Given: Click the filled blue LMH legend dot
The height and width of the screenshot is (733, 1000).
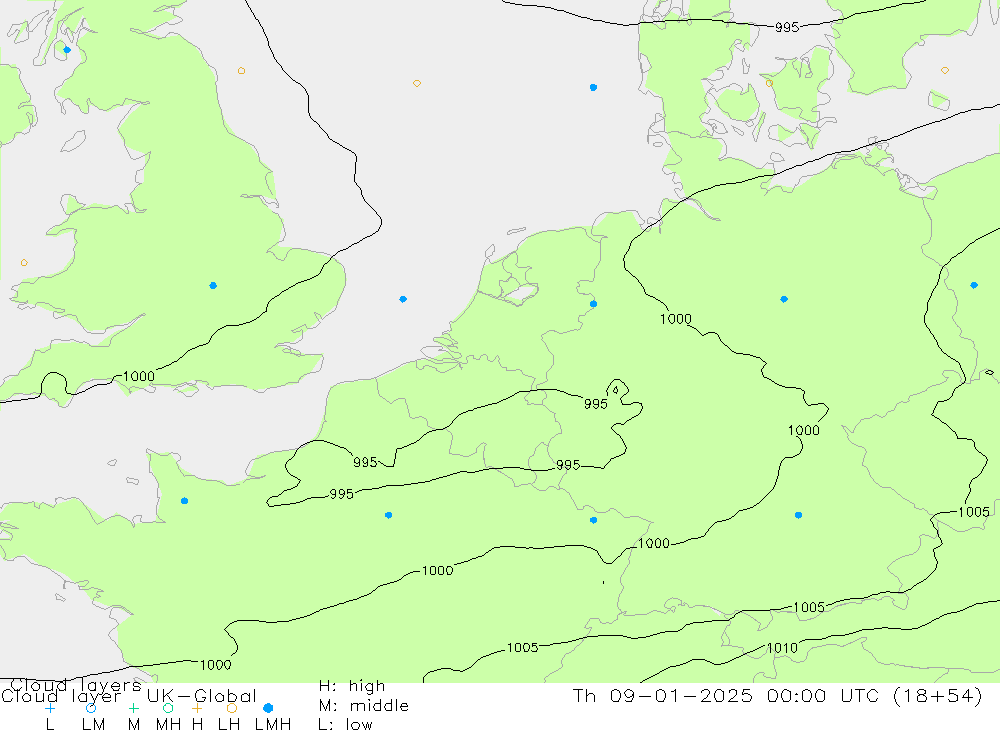Looking at the screenshot, I should pyautogui.click(x=268, y=708).
